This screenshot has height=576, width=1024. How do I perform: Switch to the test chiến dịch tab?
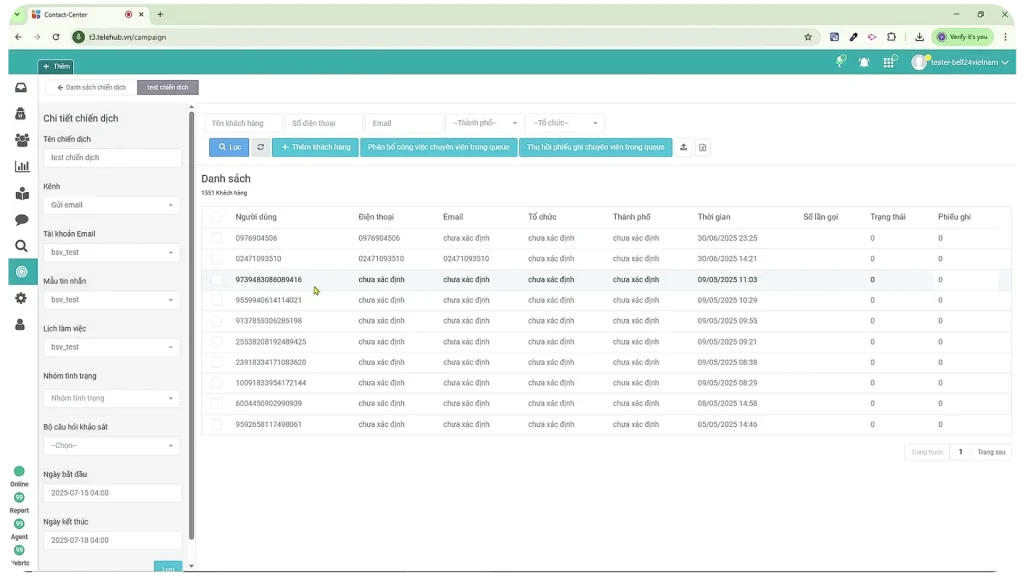167,87
